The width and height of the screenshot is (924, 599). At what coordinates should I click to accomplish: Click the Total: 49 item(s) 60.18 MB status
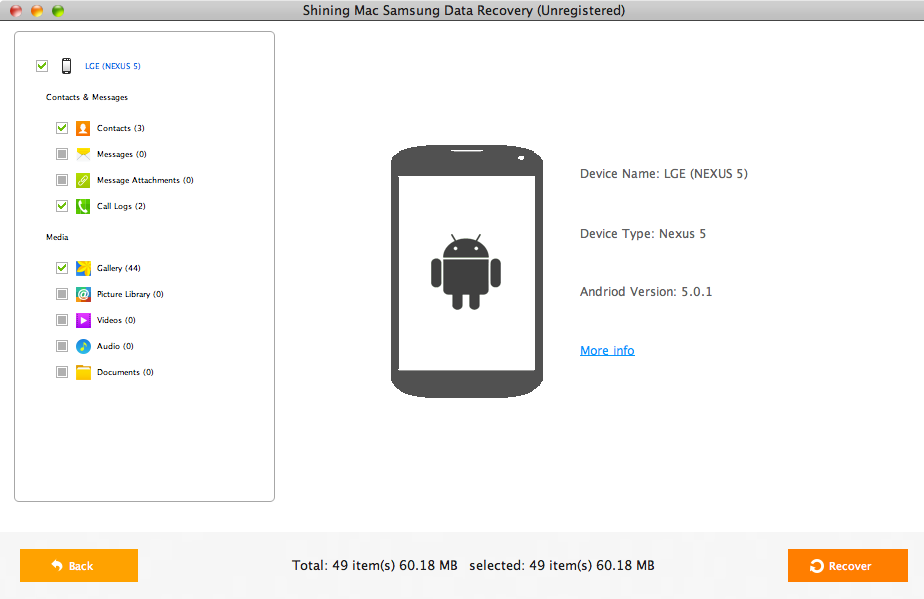tap(375, 565)
